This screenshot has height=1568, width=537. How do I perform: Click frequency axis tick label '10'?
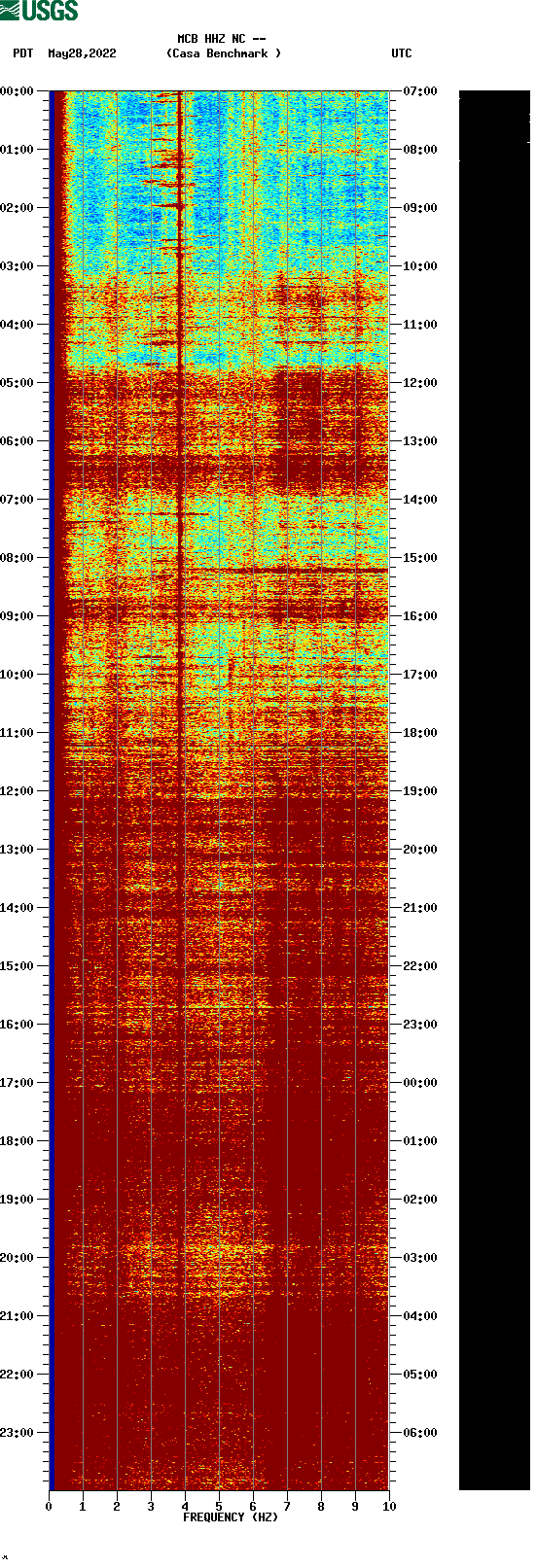[x=389, y=1507]
